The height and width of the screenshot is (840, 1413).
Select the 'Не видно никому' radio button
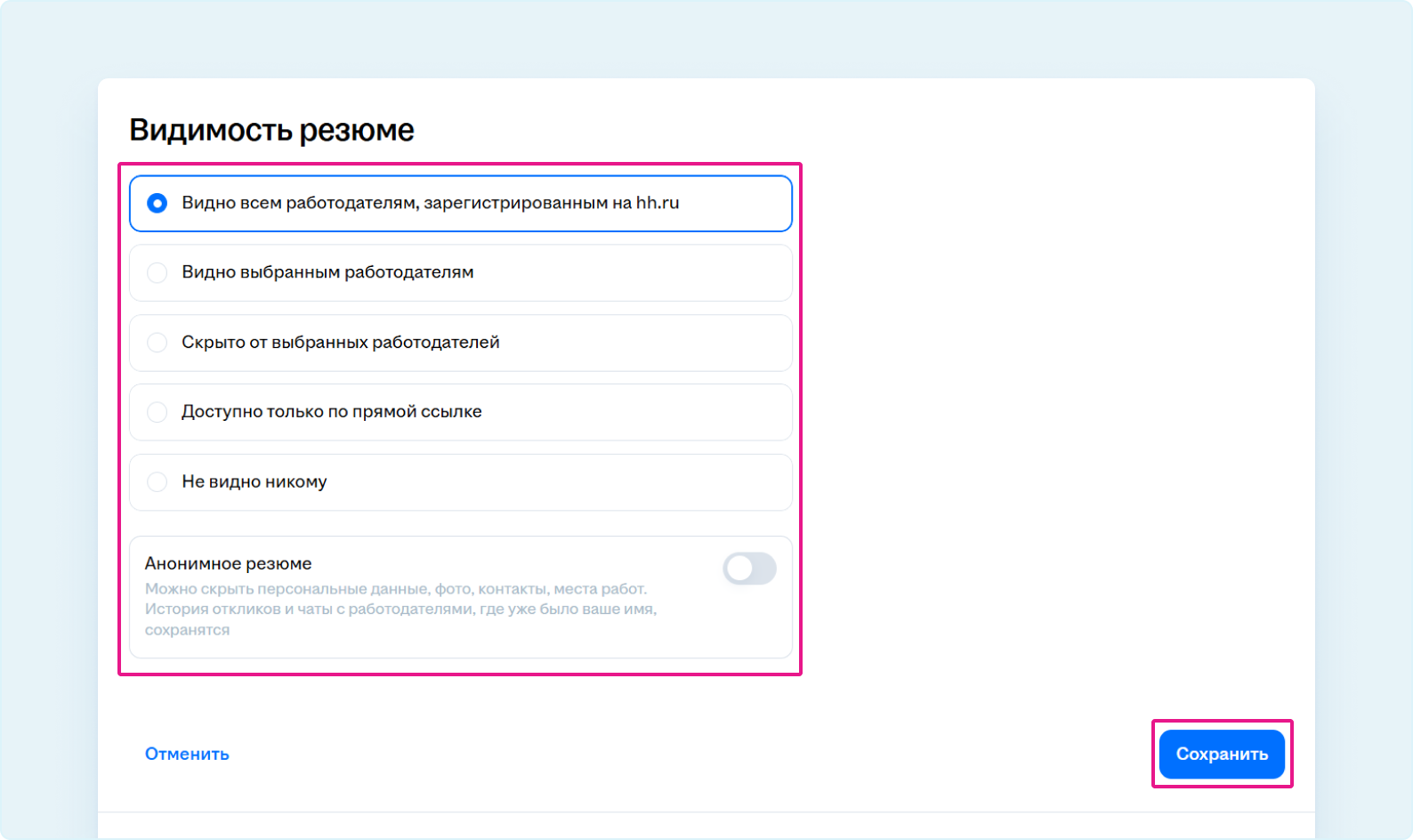[x=157, y=482]
